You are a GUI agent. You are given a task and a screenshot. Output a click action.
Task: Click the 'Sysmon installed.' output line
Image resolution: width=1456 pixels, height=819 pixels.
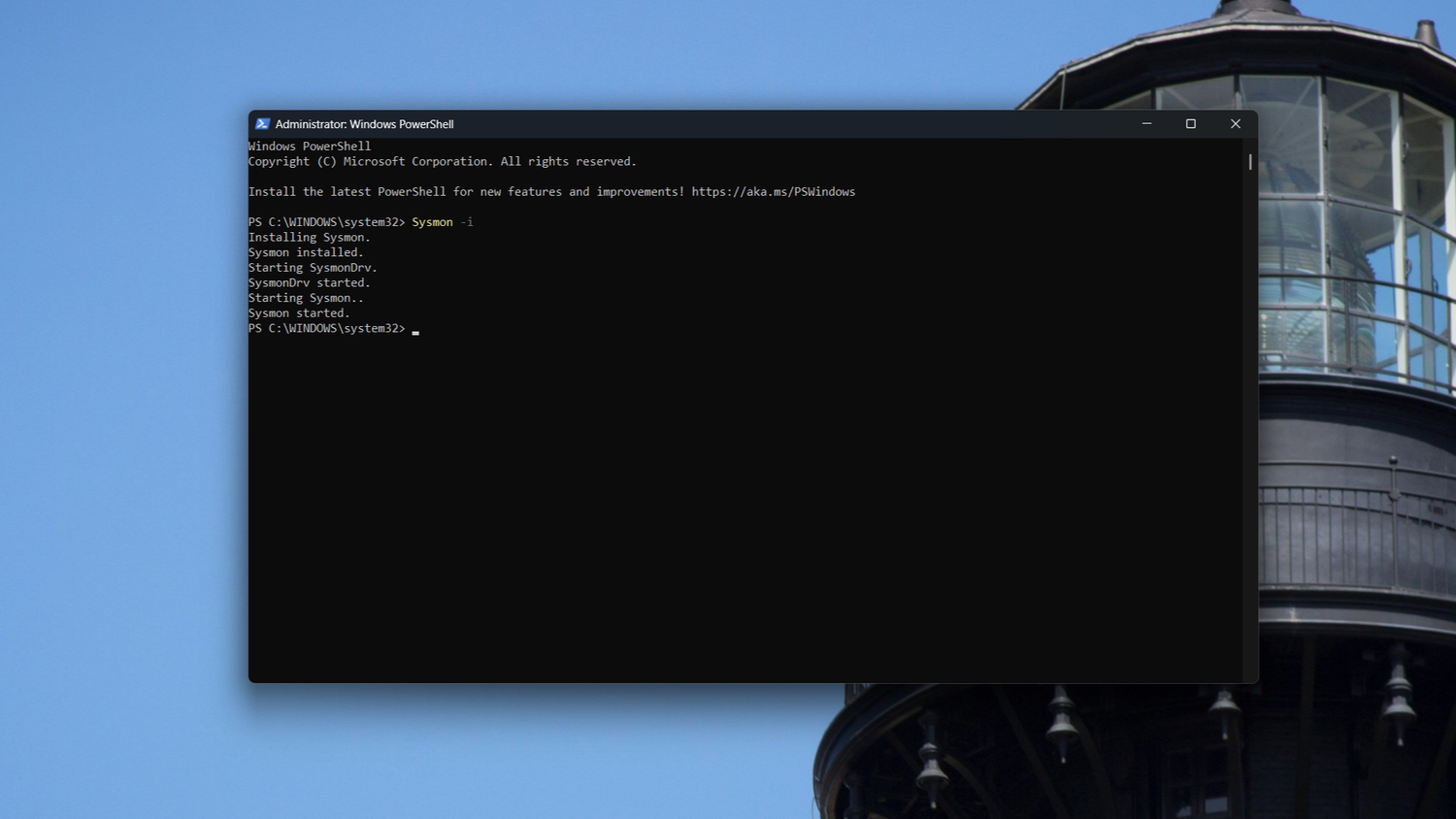click(306, 252)
